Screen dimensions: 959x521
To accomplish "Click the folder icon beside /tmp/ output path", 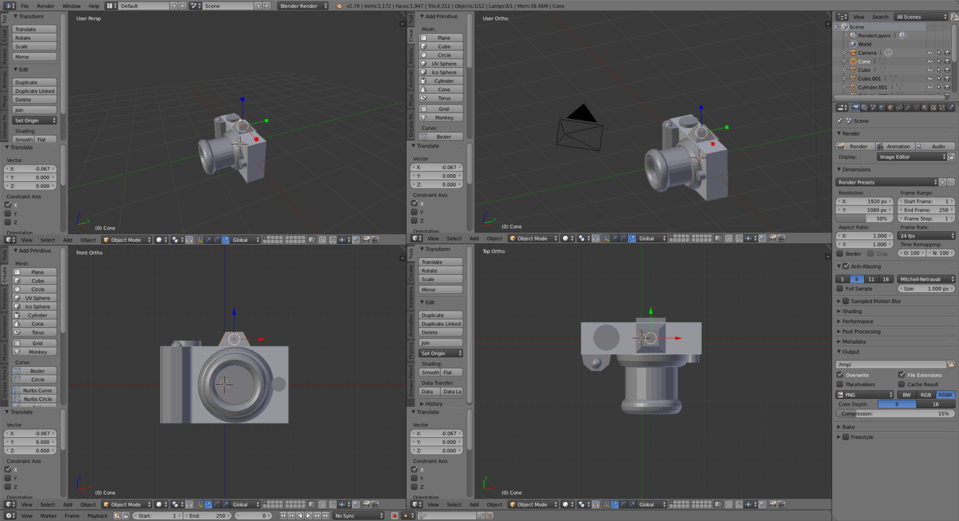I will [951, 364].
